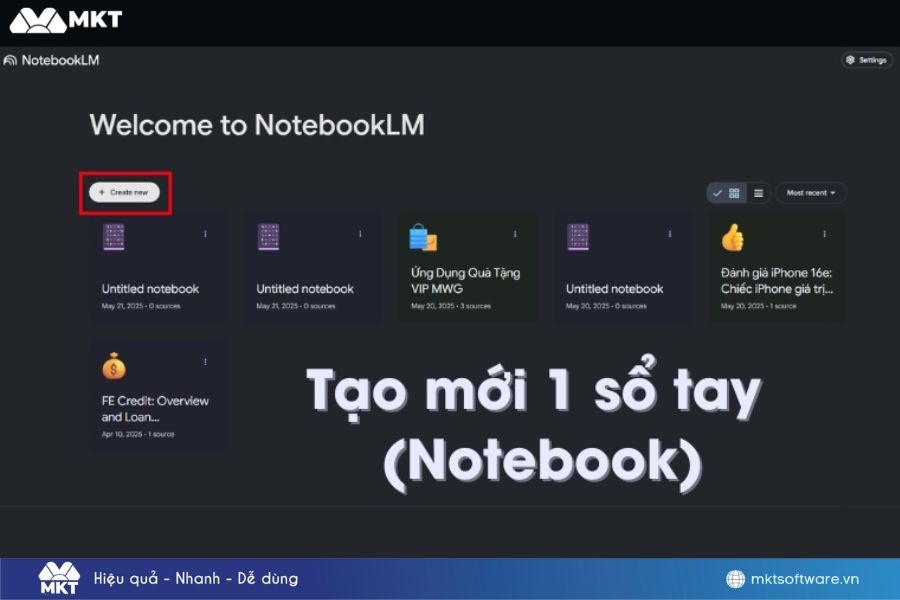Viewport: 900px width, 600px height.
Task: Click the NotebookLM logo icon
Action: click(11, 60)
